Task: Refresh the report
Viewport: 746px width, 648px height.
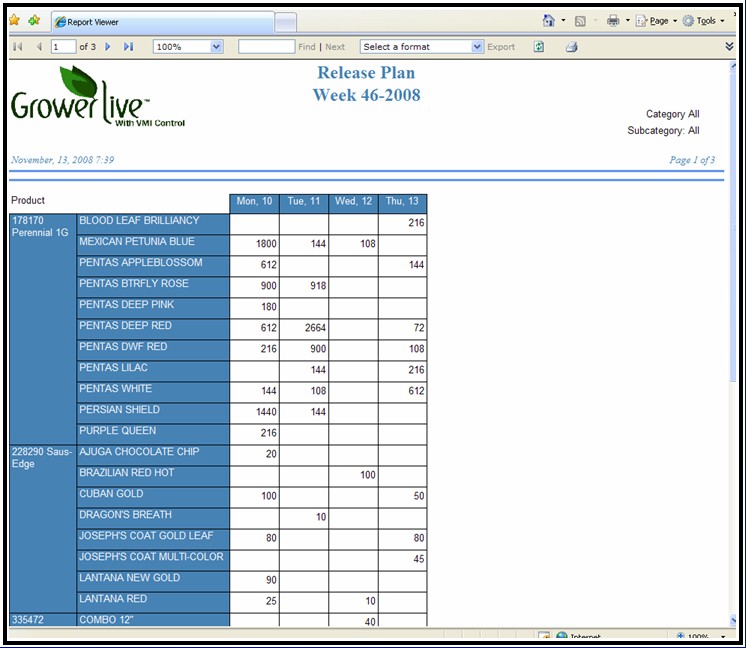Action: point(539,47)
